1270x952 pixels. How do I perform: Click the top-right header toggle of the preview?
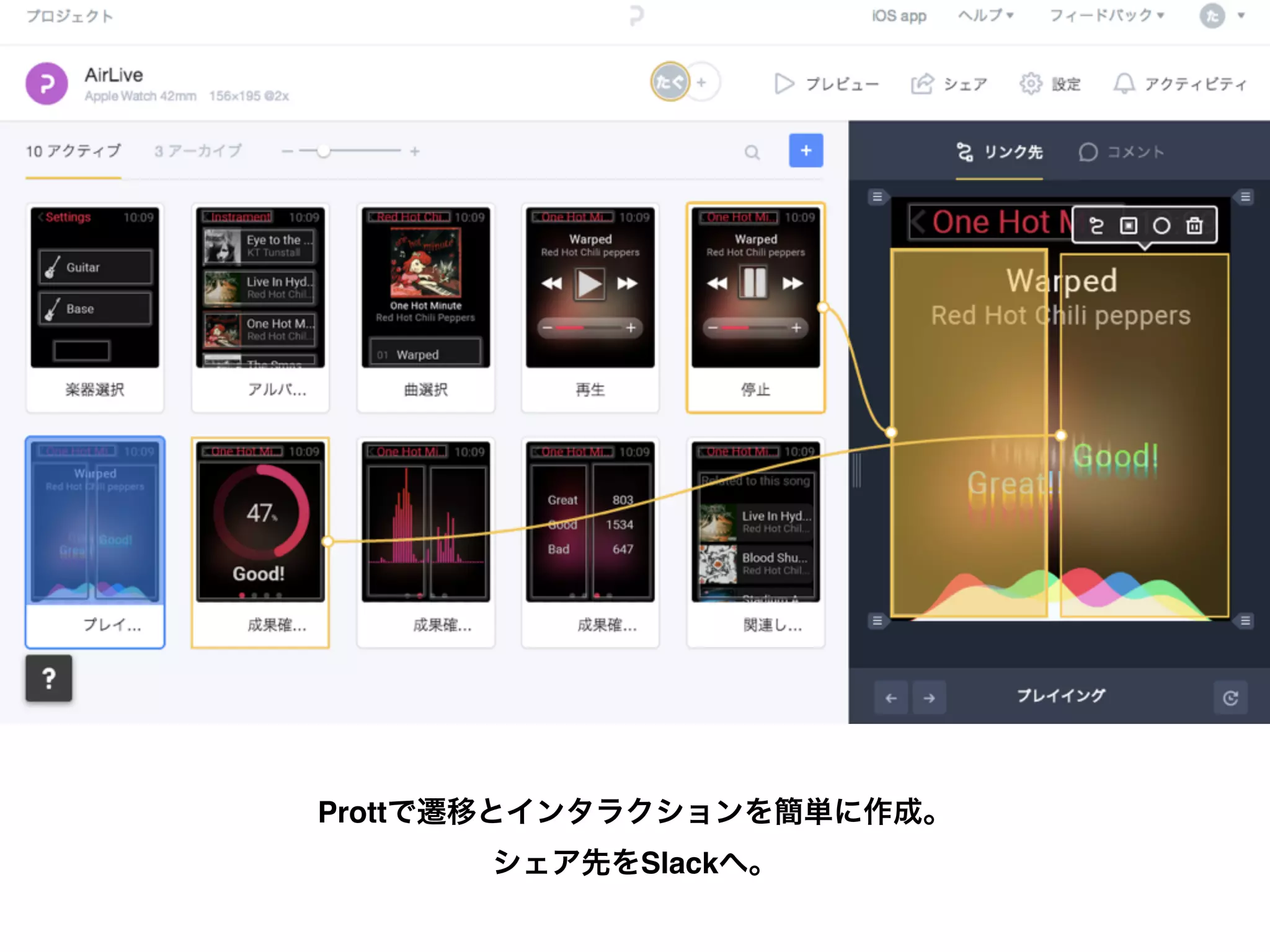(1245, 197)
